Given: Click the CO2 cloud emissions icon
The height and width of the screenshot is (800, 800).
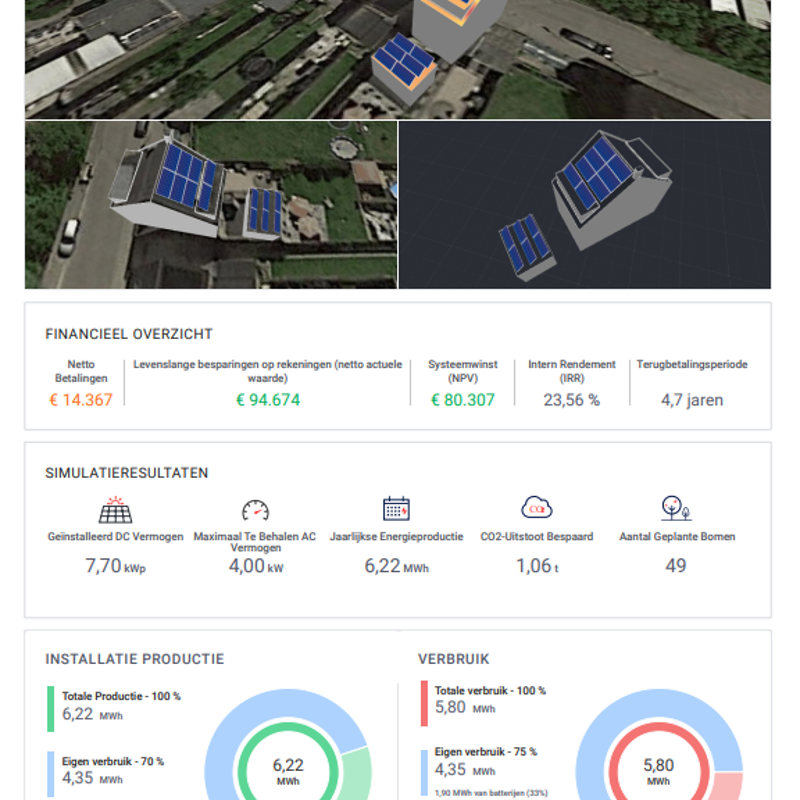Looking at the screenshot, I should (537, 508).
